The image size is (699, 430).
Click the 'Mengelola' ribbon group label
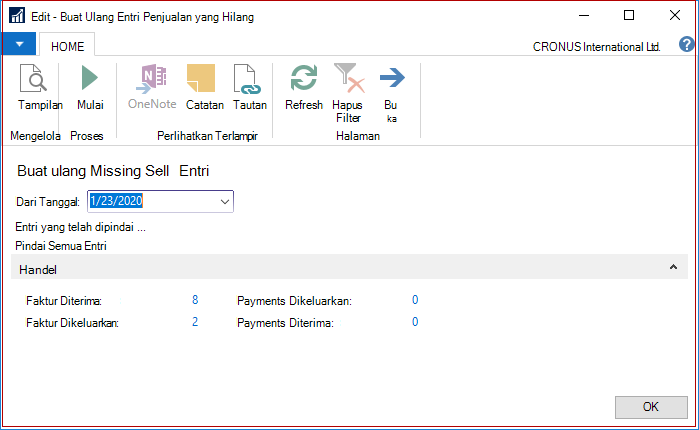pos(35,136)
